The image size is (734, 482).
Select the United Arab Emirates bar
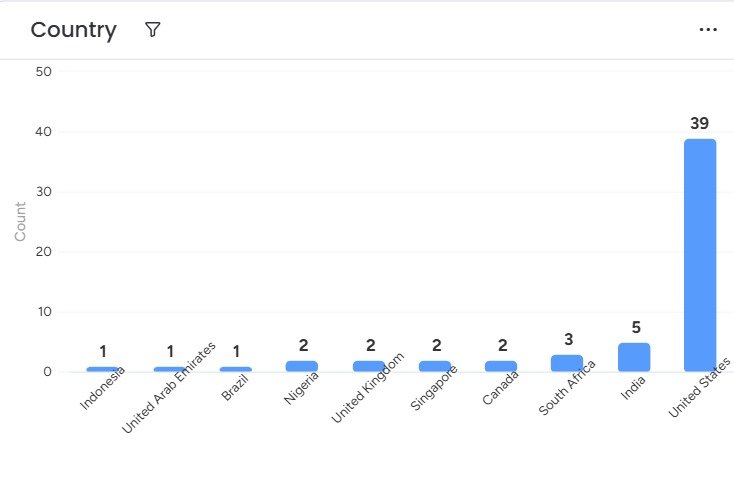(170, 369)
